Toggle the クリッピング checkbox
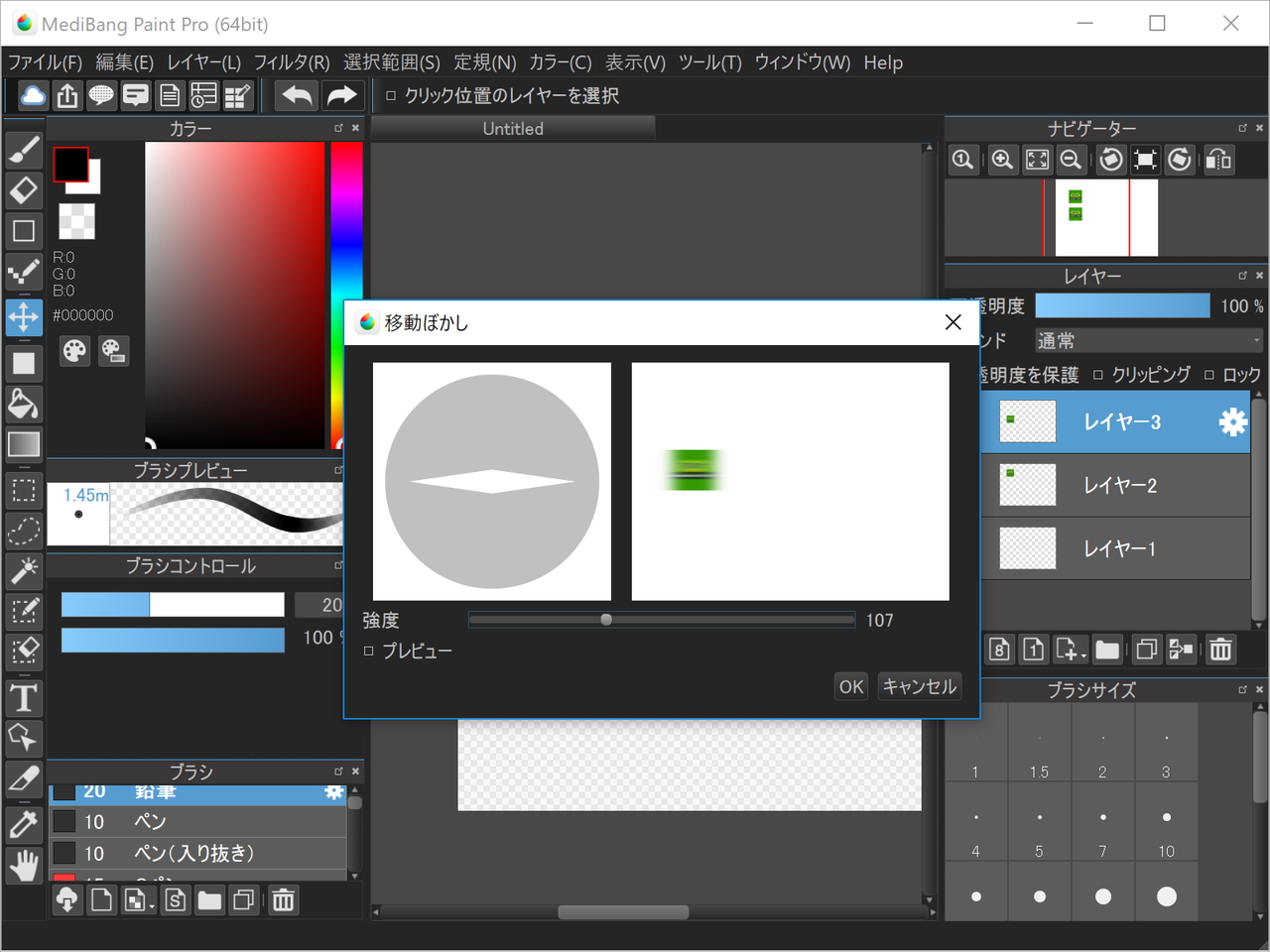The height and width of the screenshot is (952, 1270). tap(1098, 375)
